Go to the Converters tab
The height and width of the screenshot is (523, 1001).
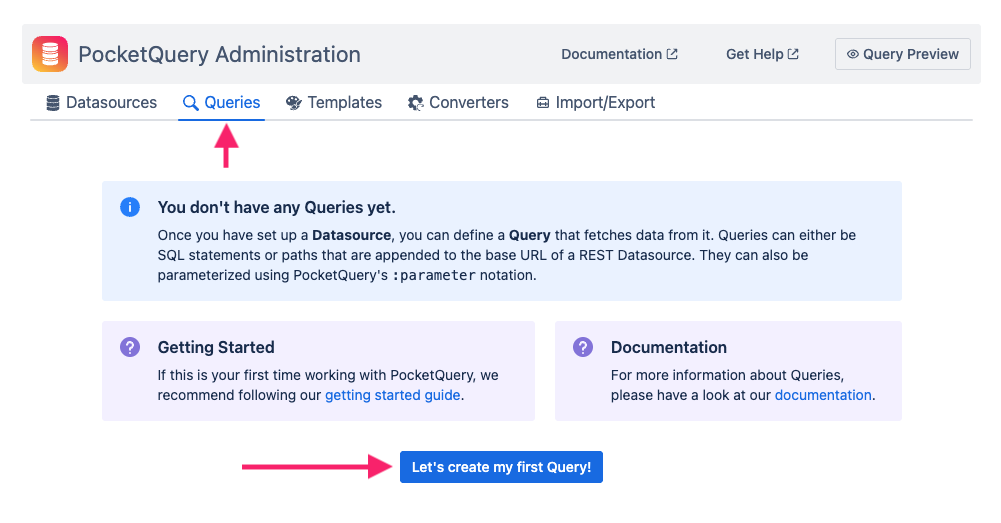click(468, 103)
